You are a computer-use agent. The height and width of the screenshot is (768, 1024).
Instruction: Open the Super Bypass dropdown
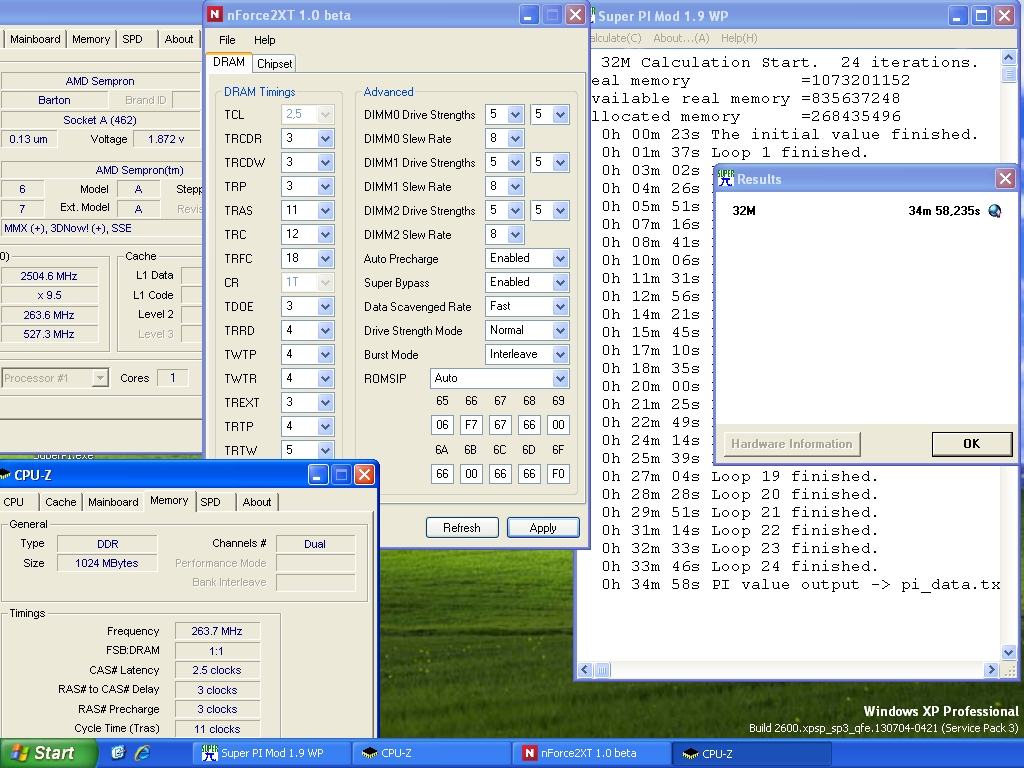(x=560, y=282)
